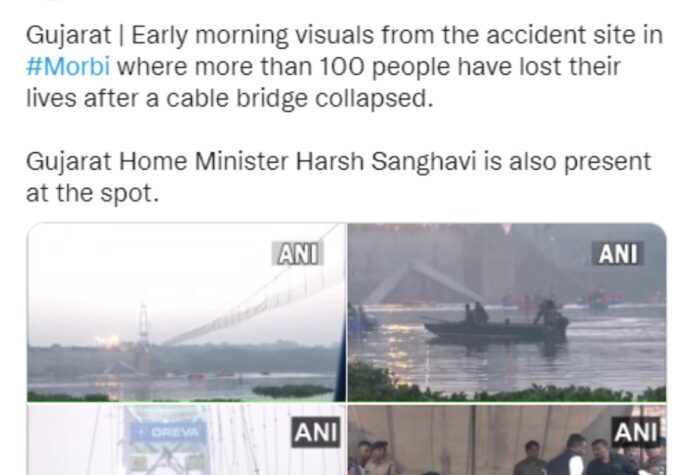Viewport: 688px width, 475px height.
Task: Open the #Morbi hashtag link
Action: click(x=68, y=67)
